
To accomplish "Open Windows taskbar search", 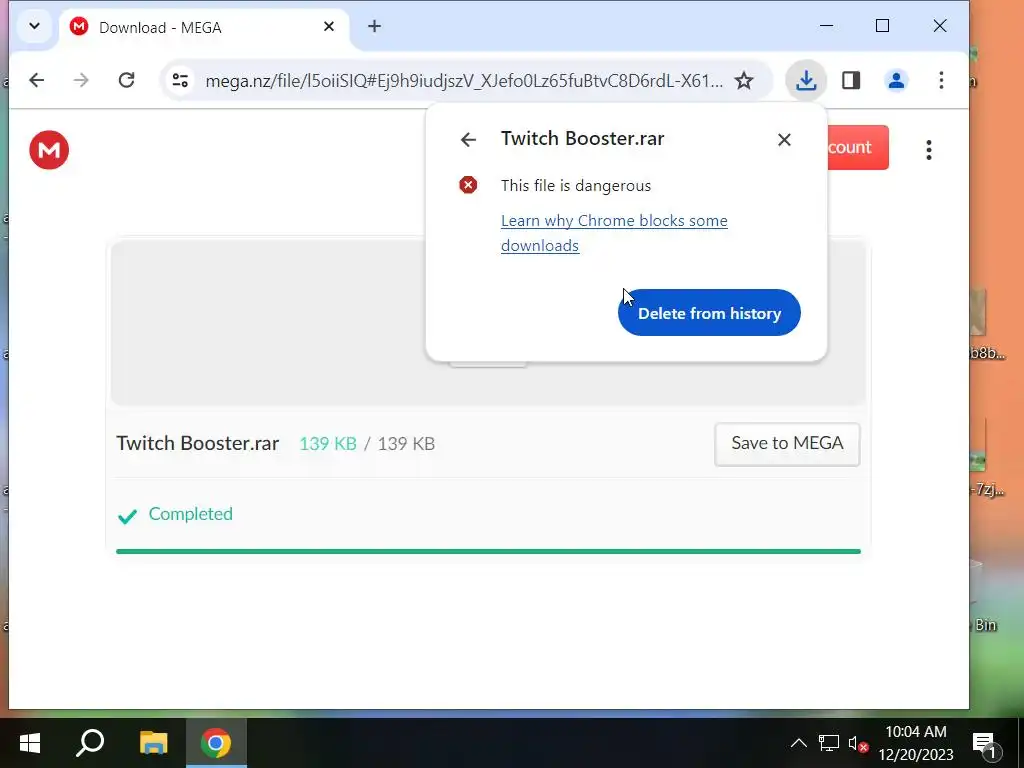I will tap(90, 743).
